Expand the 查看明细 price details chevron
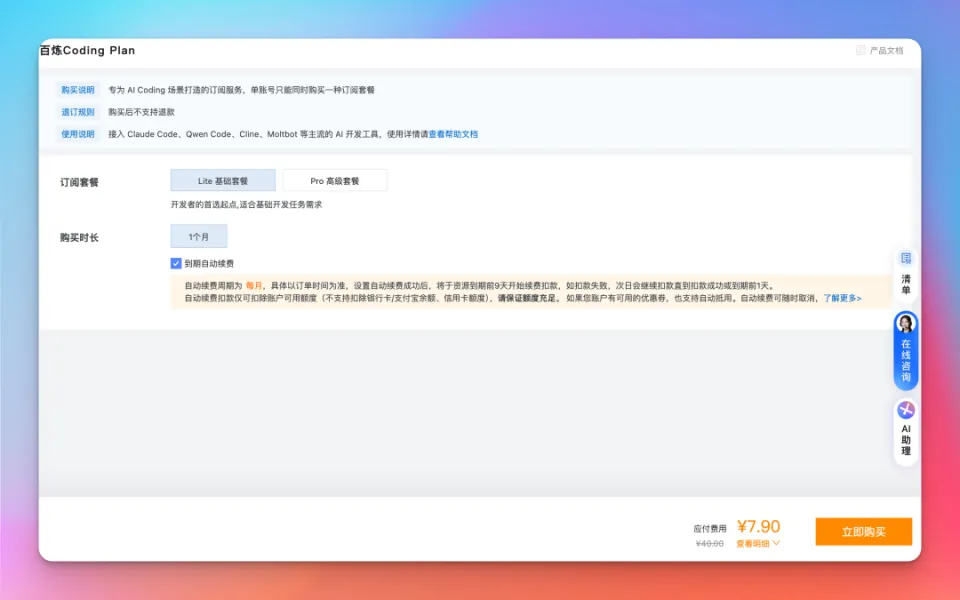Viewport: 960px width, 600px height. coord(775,544)
